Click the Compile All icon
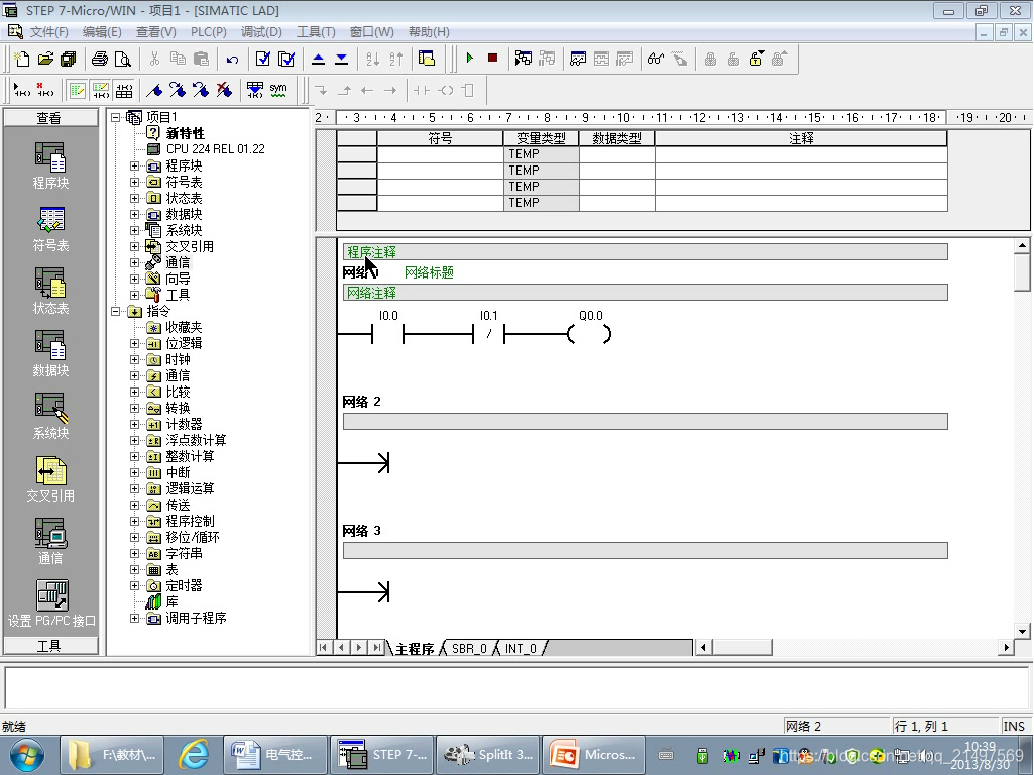This screenshot has width=1034, height=775. [x=286, y=59]
